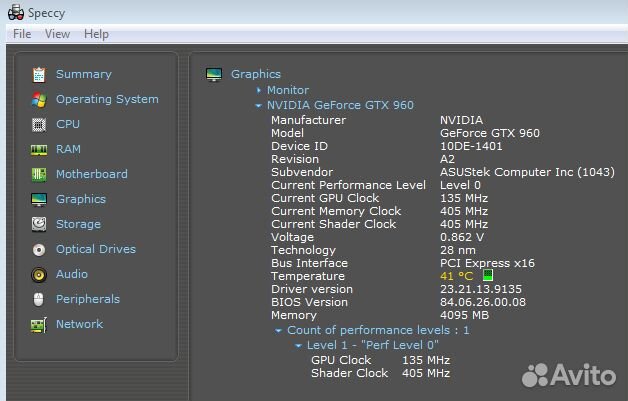The image size is (628, 401).
Task: Click the Speccy app icon in title bar
Action: coord(16,12)
